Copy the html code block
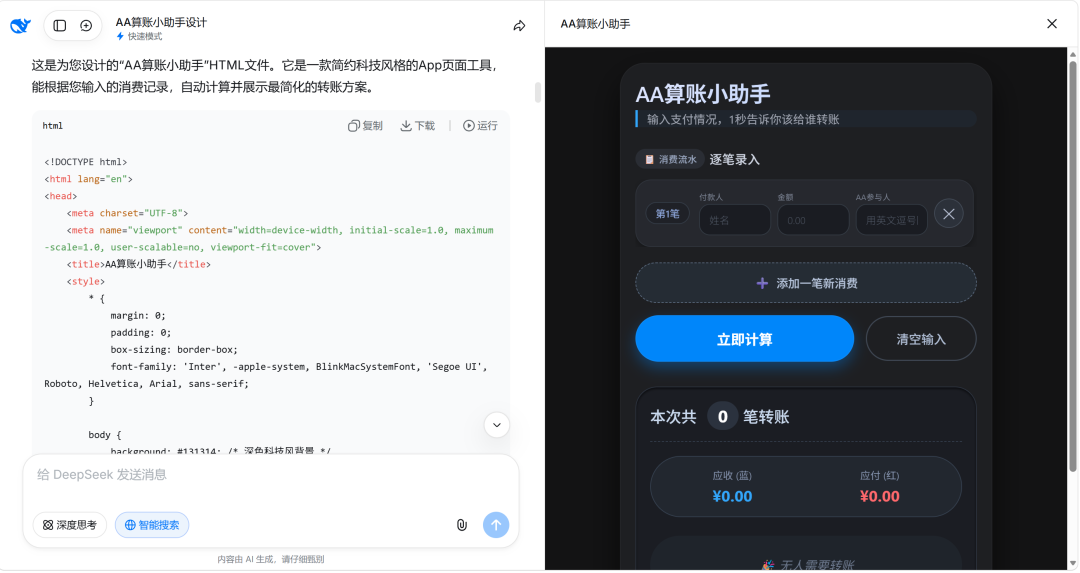The width and height of the screenshot is (1080, 573). click(365, 125)
